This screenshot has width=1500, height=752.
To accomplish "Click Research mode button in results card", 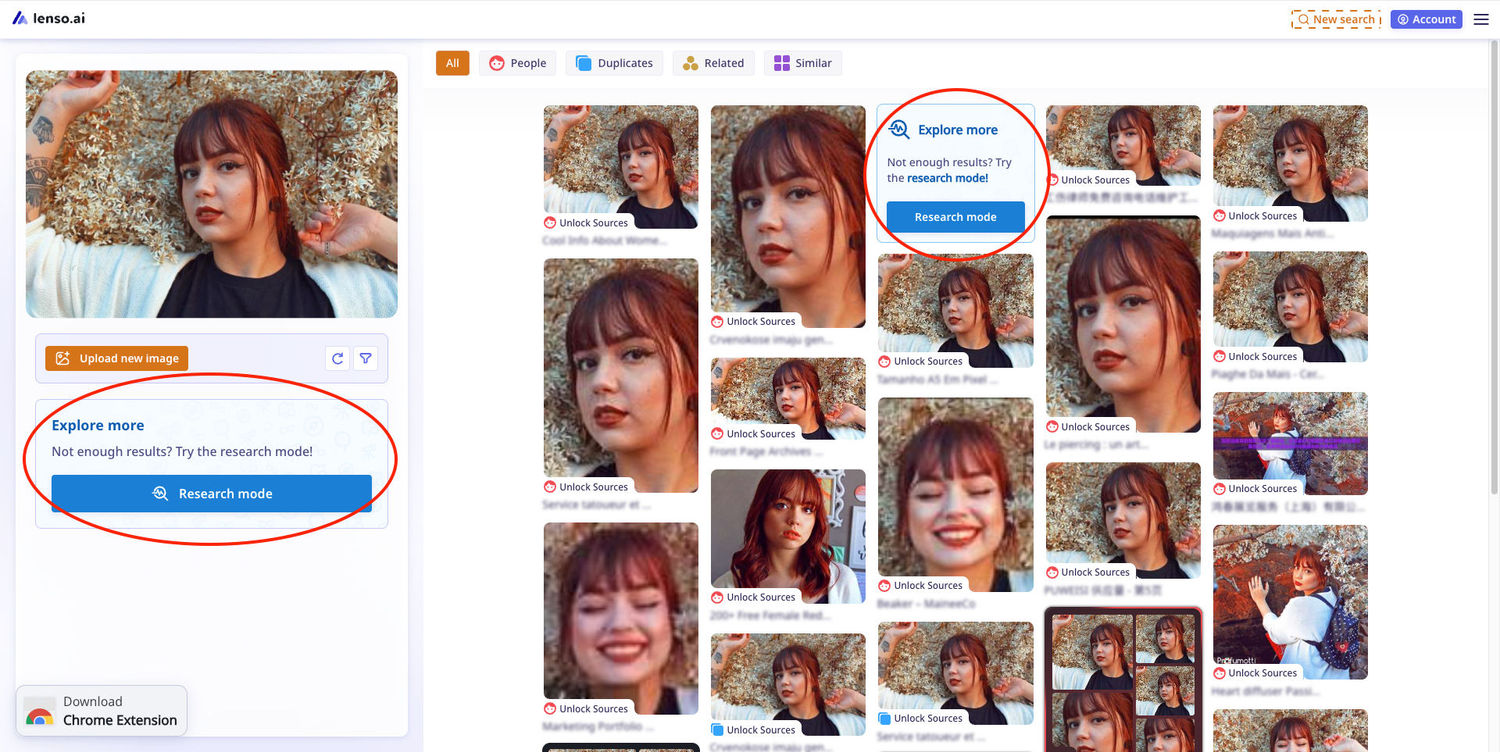I will pos(955,217).
